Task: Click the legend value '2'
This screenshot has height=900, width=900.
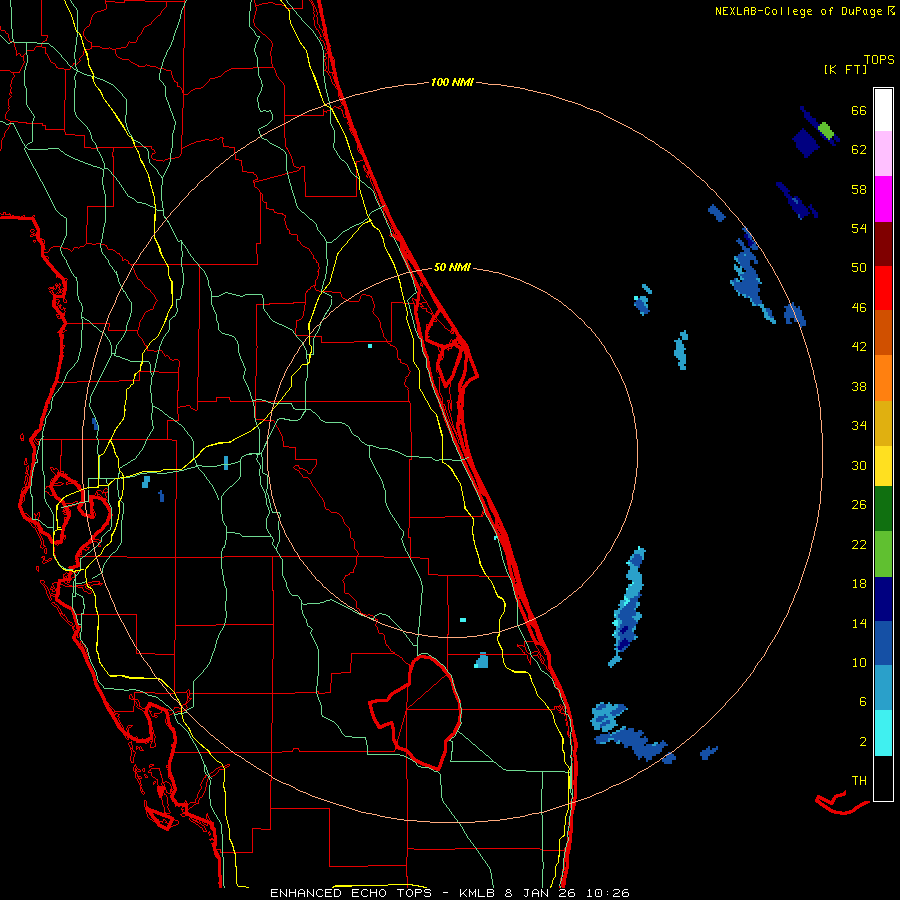Action: 862,742
